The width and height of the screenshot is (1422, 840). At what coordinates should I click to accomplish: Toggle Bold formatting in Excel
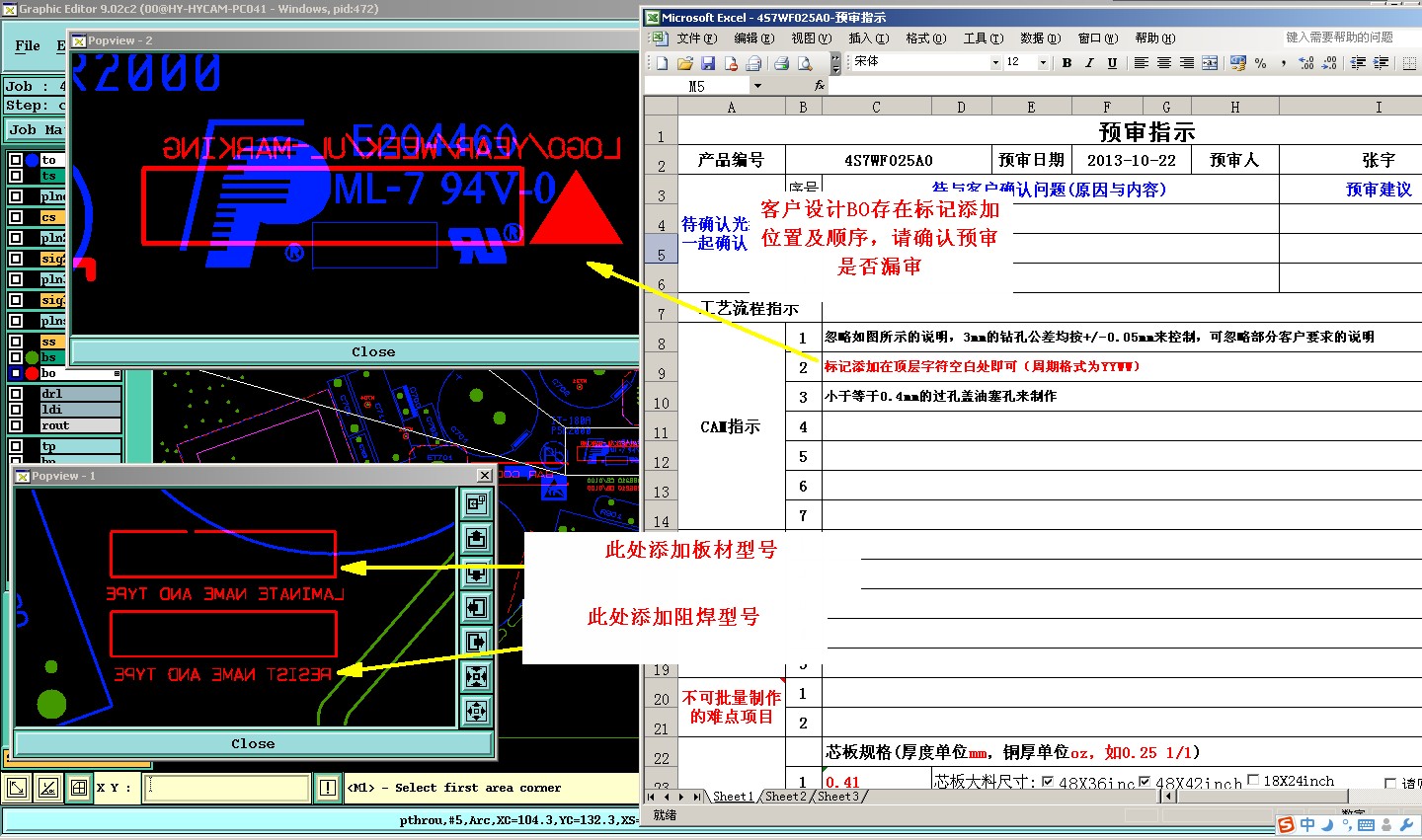tap(1066, 63)
